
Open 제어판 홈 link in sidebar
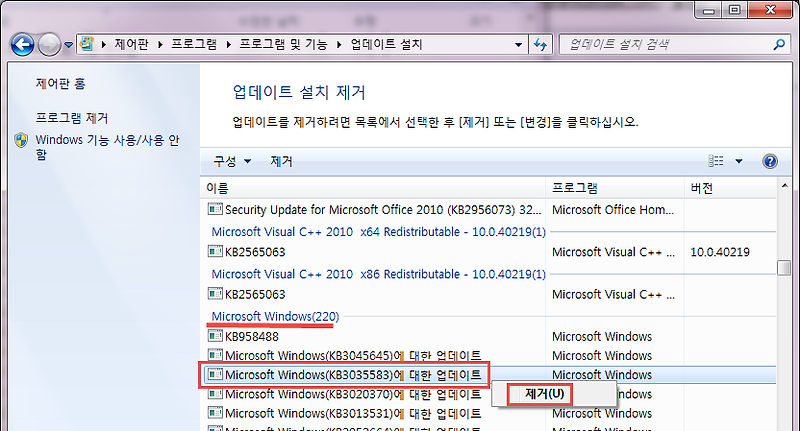click(60, 84)
